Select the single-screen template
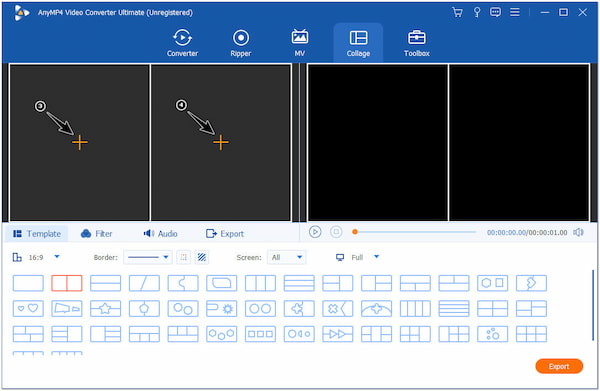This screenshot has width=600, height=391. 28,283
